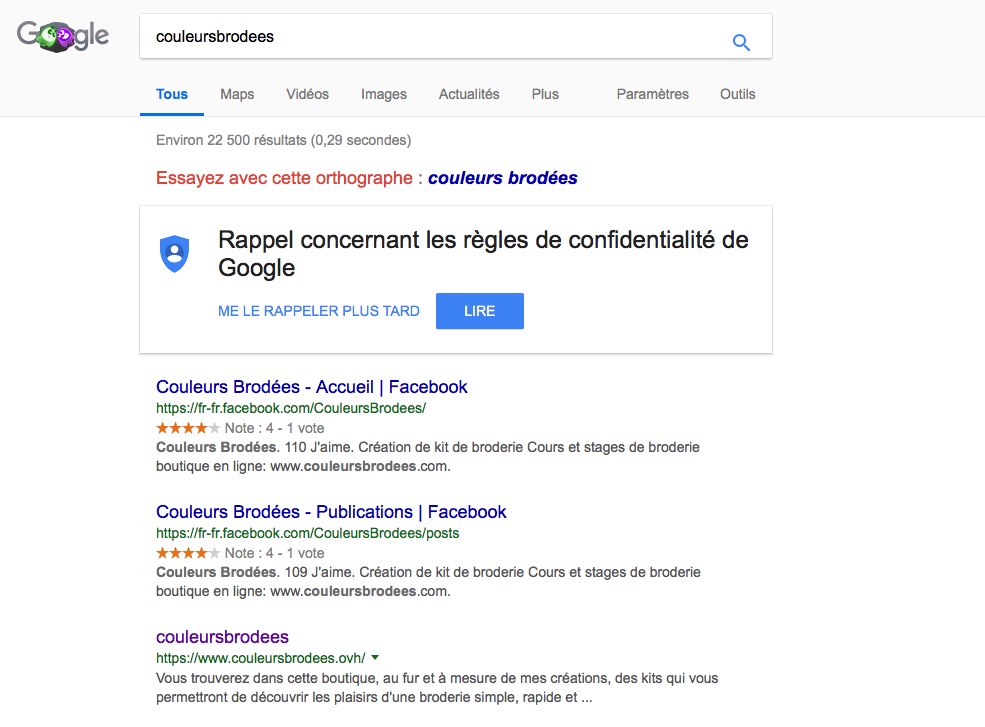Screen dimensions: 985x727
Task: Switch to the Images tab
Action: click(383, 94)
